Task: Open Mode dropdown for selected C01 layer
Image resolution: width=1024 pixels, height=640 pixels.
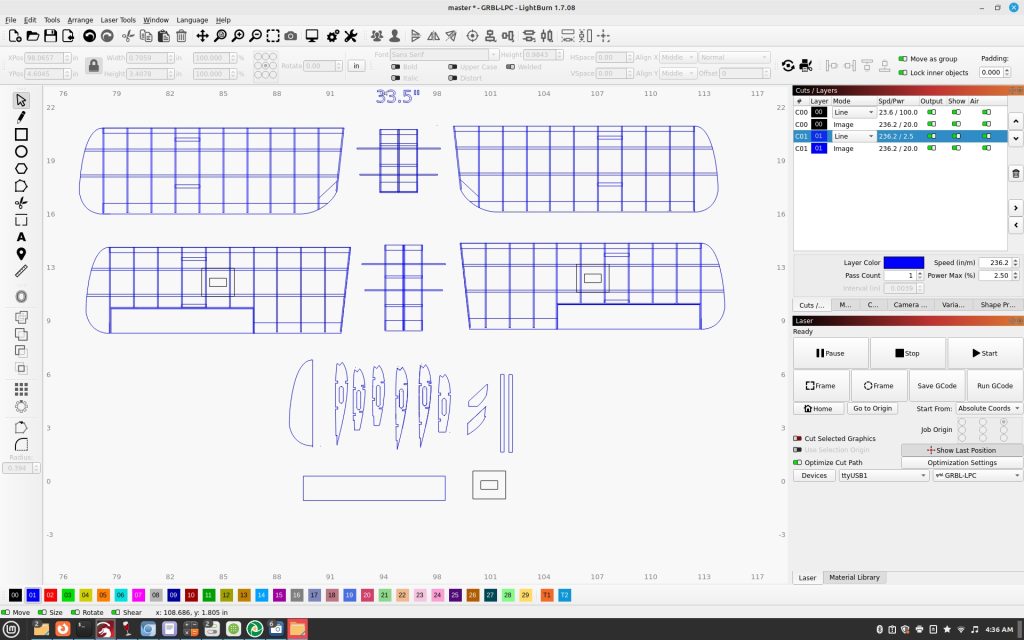Action: click(x=853, y=136)
